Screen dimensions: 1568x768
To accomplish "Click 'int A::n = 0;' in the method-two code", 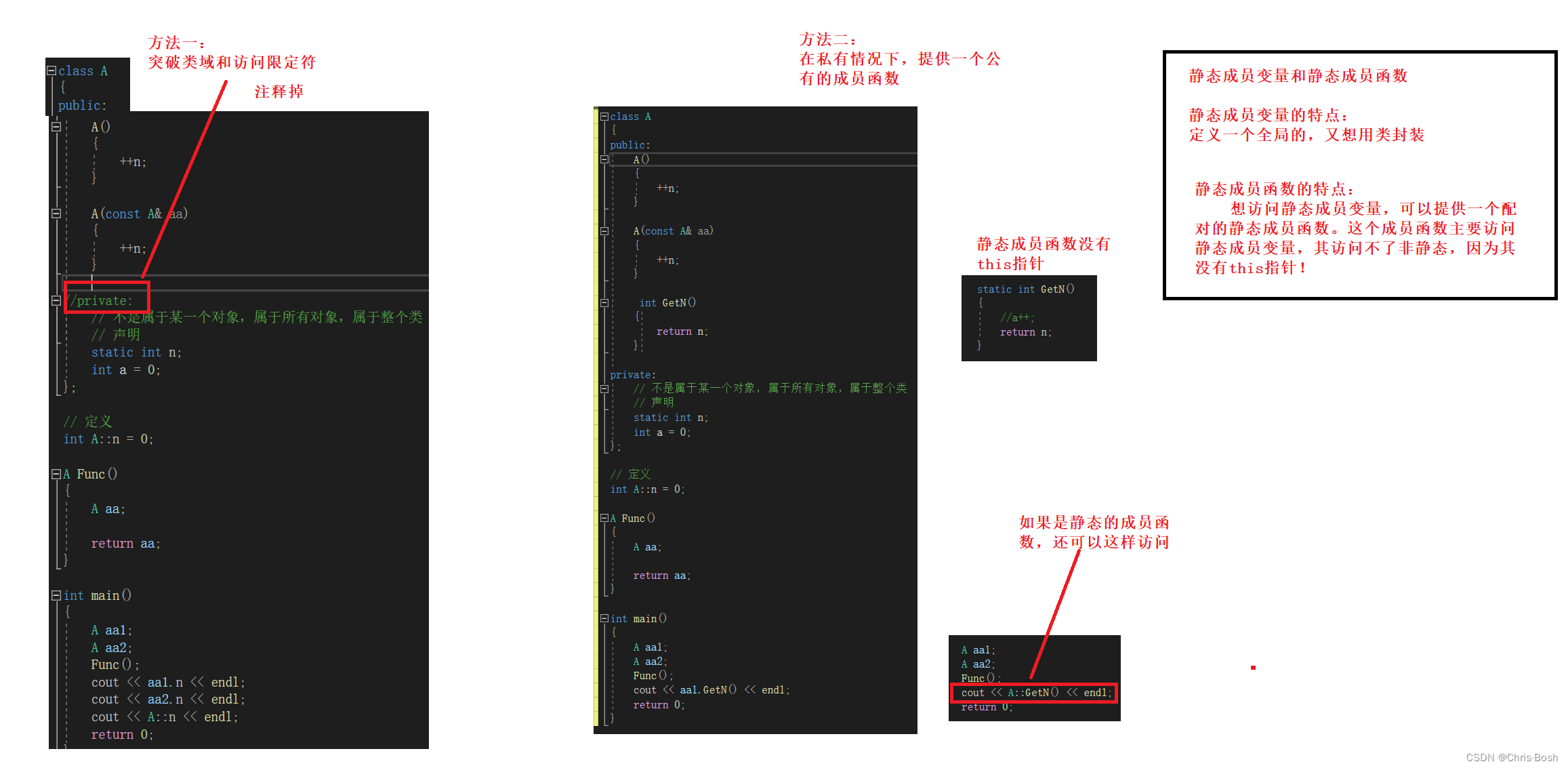I will click(648, 489).
